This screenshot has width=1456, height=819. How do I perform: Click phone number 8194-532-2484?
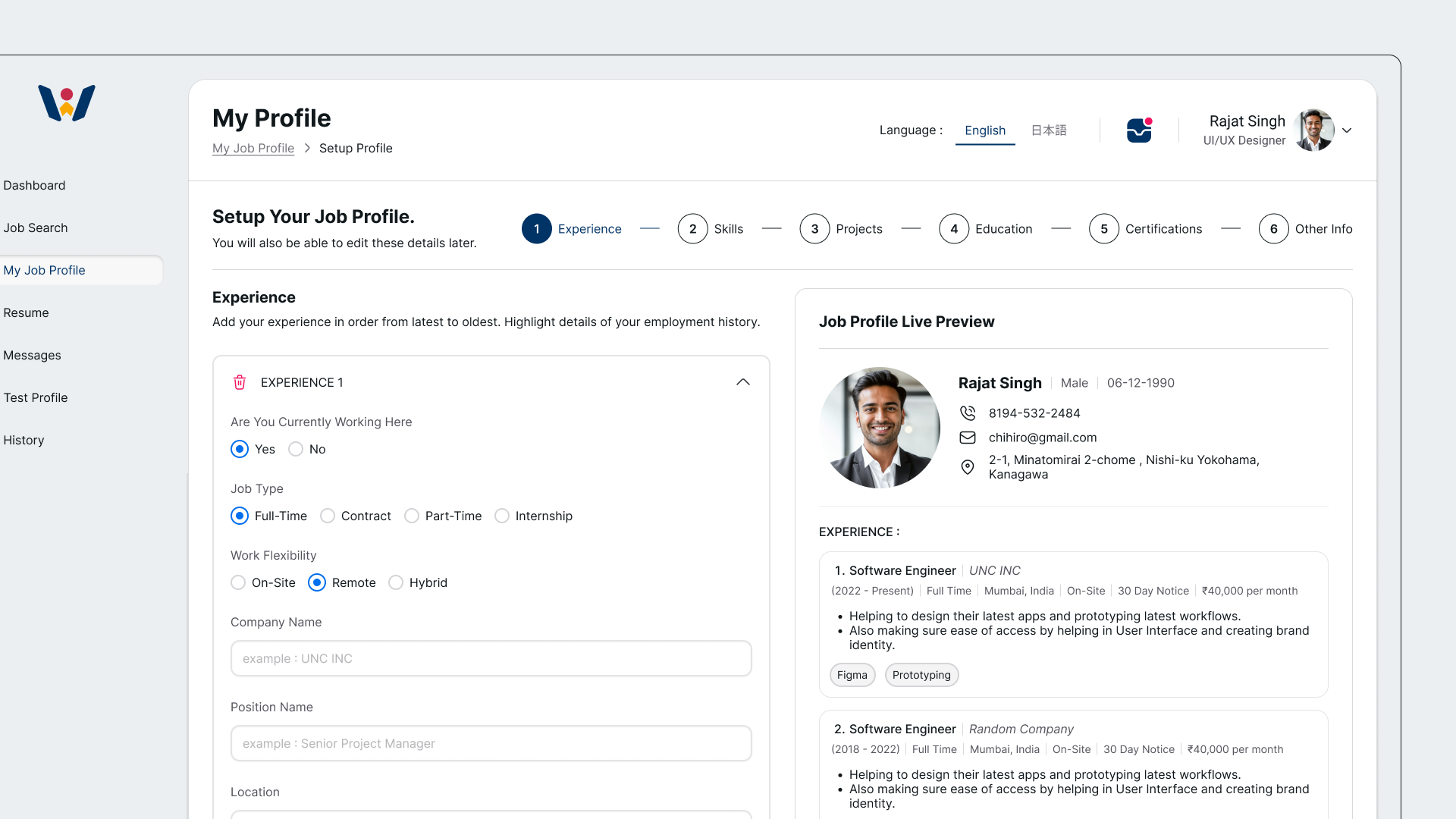(x=1034, y=413)
